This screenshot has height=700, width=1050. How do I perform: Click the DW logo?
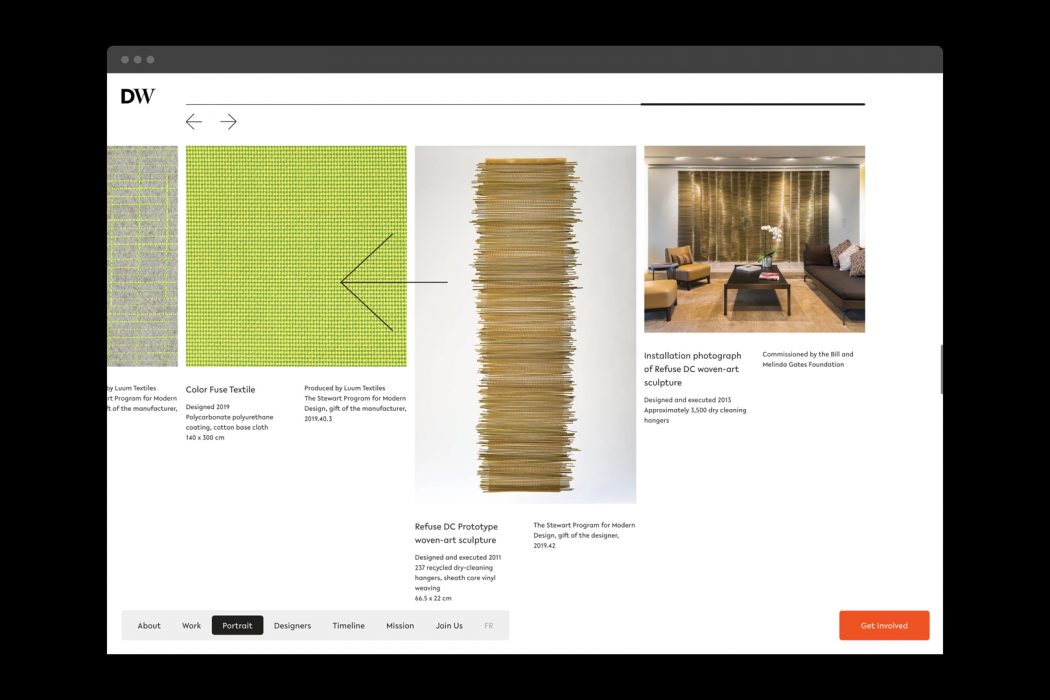pyautogui.click(x=138, y=96)
